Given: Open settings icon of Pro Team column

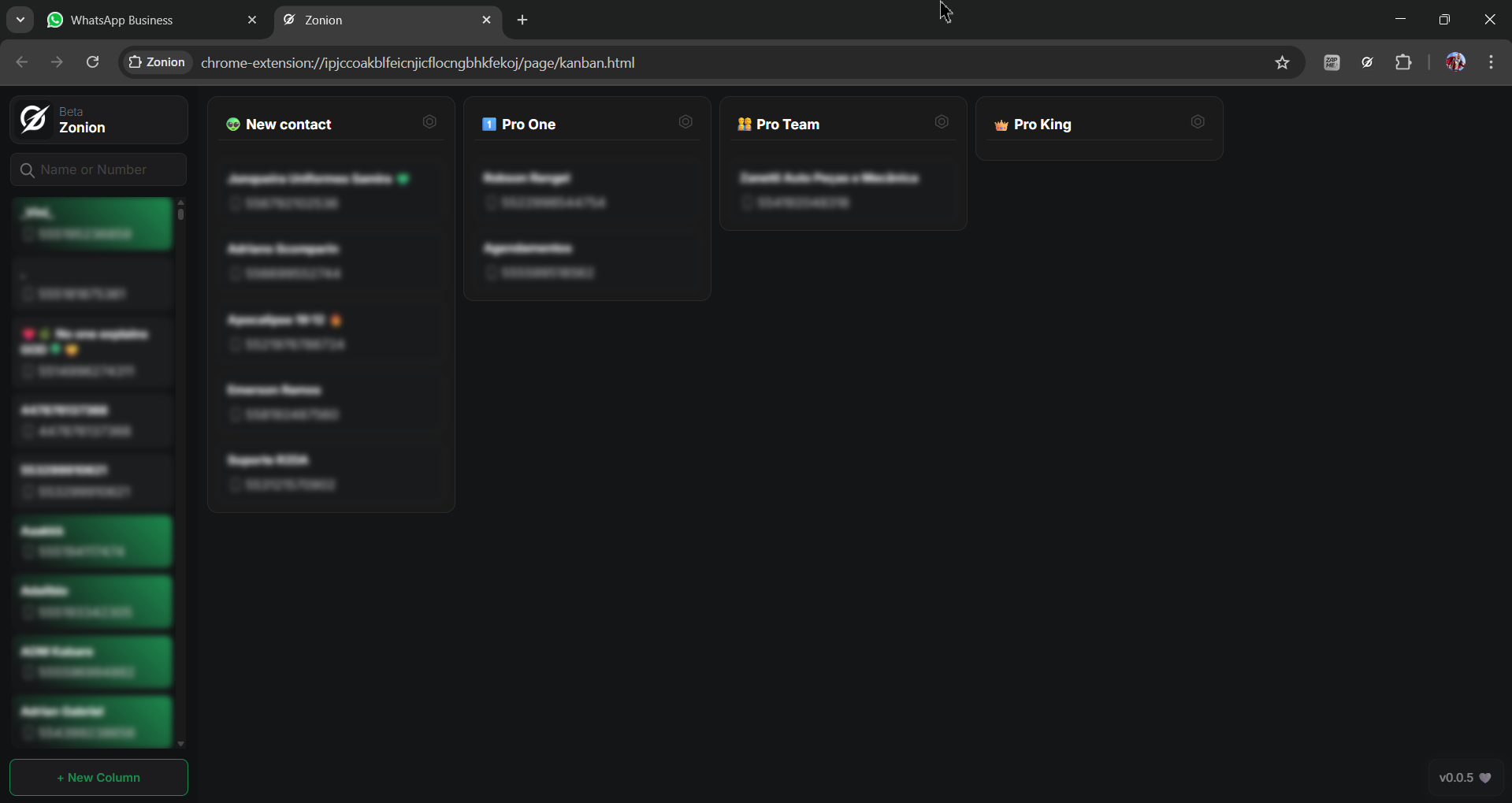Looking at the screenshot, I should click(x=942, y=122).
